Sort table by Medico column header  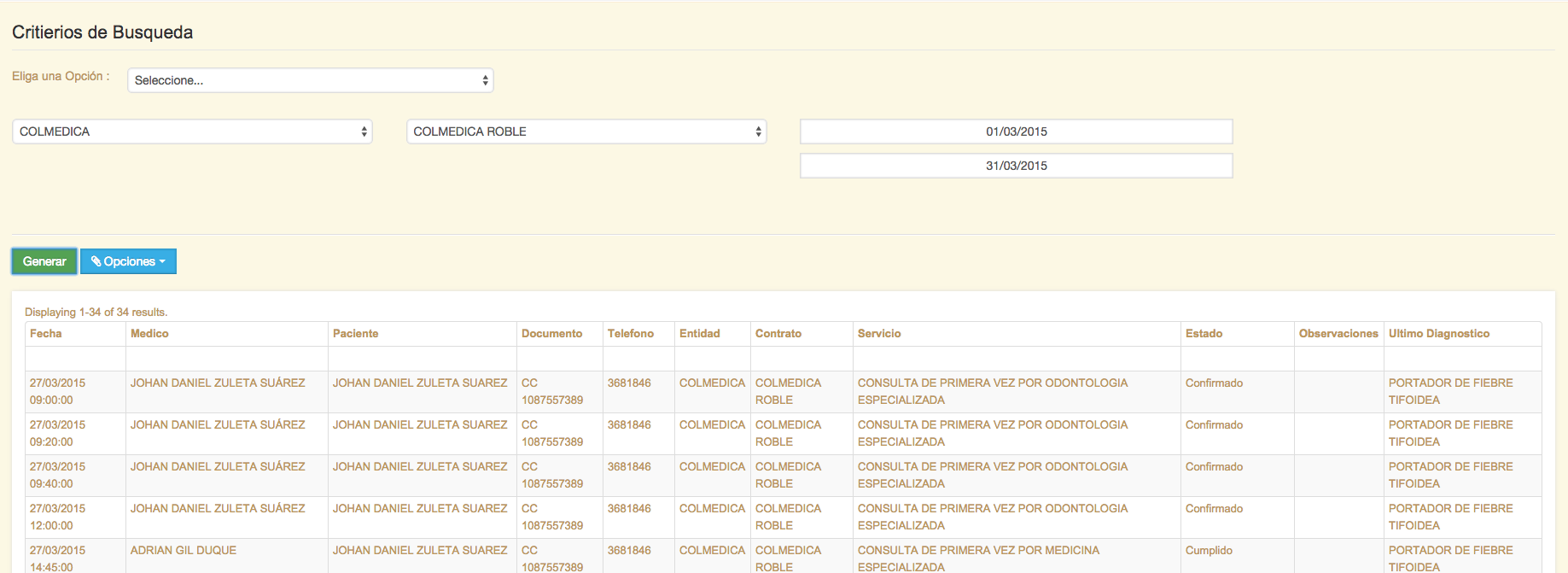(149, 334)
